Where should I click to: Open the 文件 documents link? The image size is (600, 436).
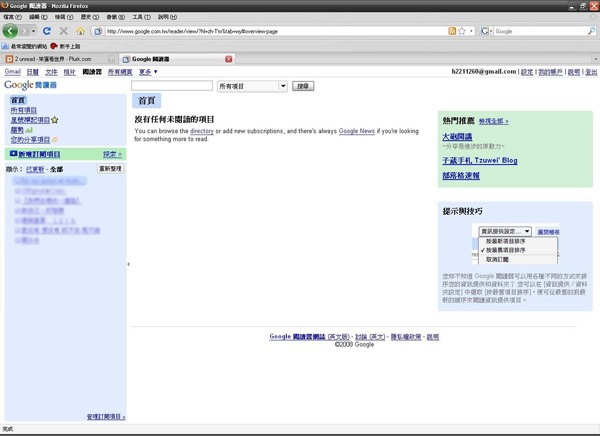pos(51,72)
